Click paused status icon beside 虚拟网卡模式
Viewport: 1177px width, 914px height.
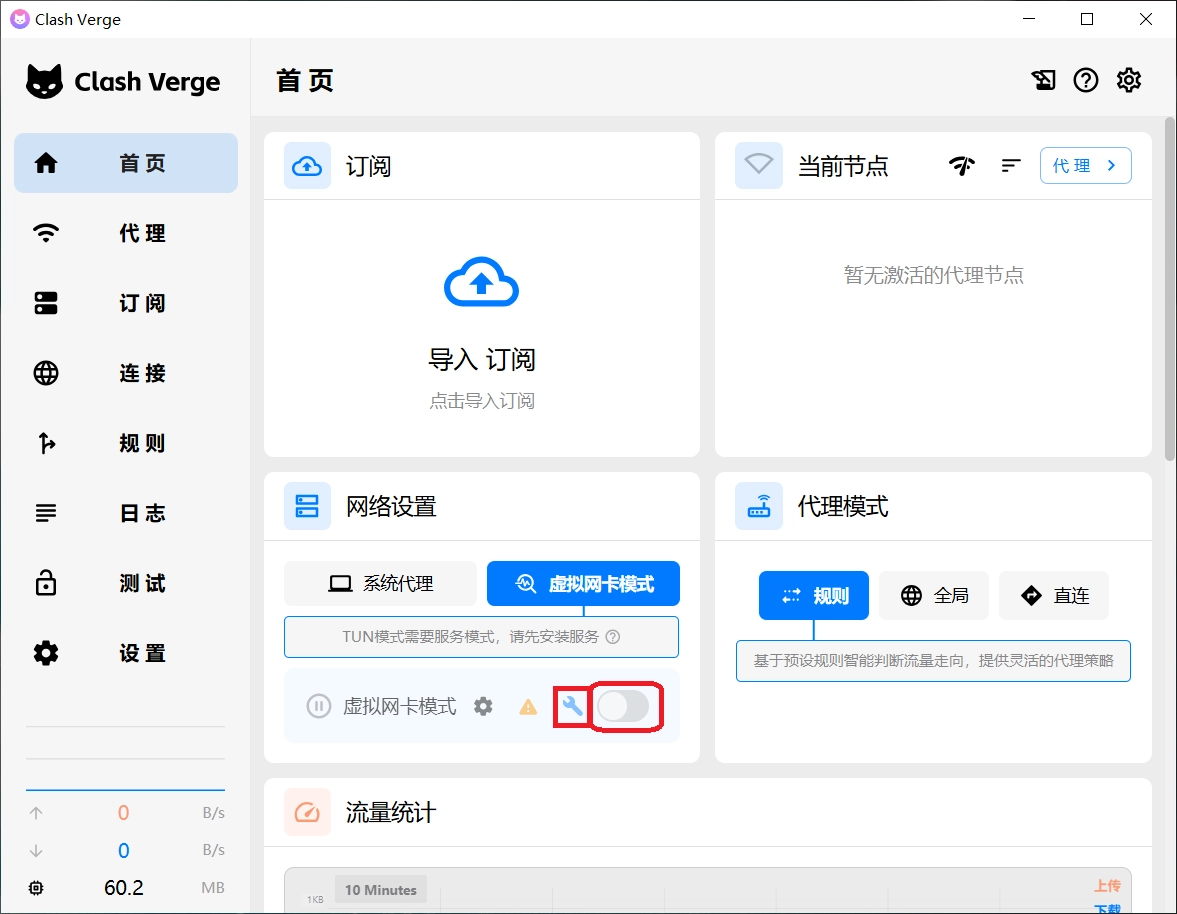tap(318, 706)
